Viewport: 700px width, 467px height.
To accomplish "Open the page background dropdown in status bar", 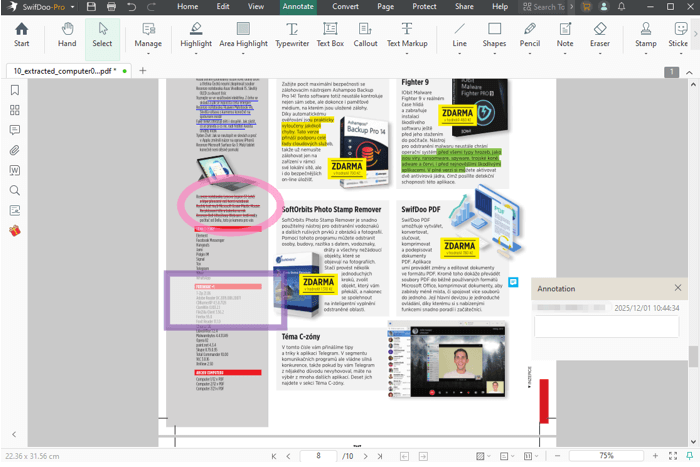I will [483, 456].
